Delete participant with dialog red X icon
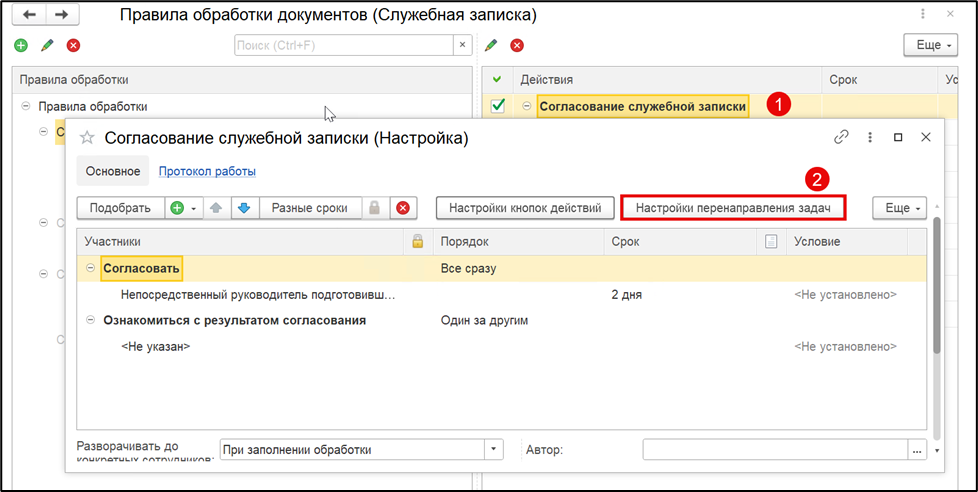The image size is (978, 492). (403, 208)
